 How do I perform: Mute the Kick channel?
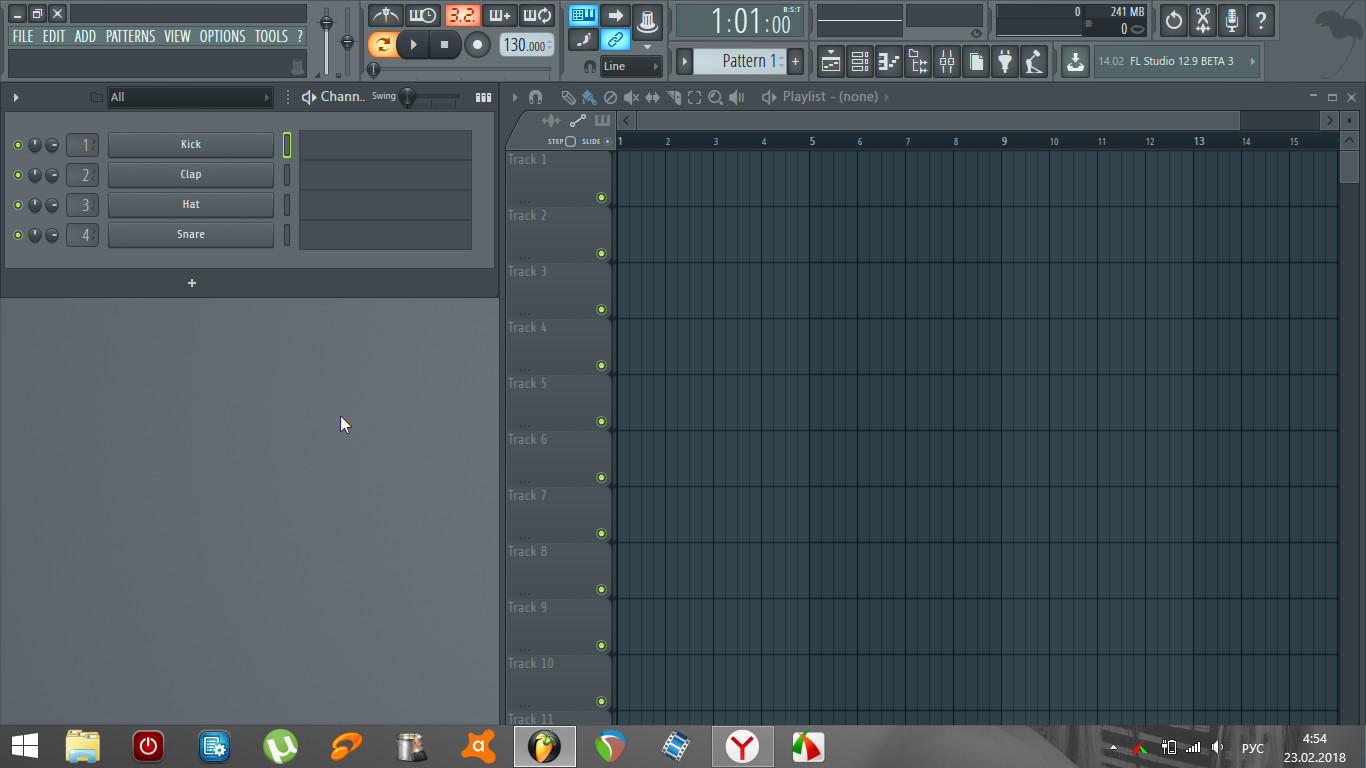point(17,145)
